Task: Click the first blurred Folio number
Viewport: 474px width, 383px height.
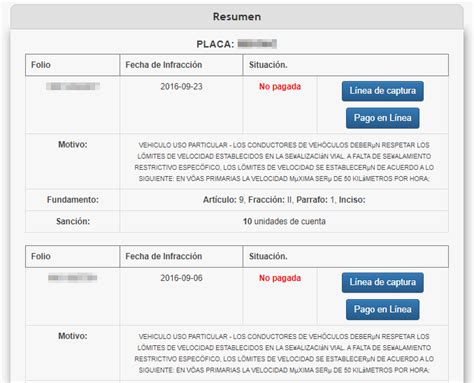Action: tap(73, 86)
